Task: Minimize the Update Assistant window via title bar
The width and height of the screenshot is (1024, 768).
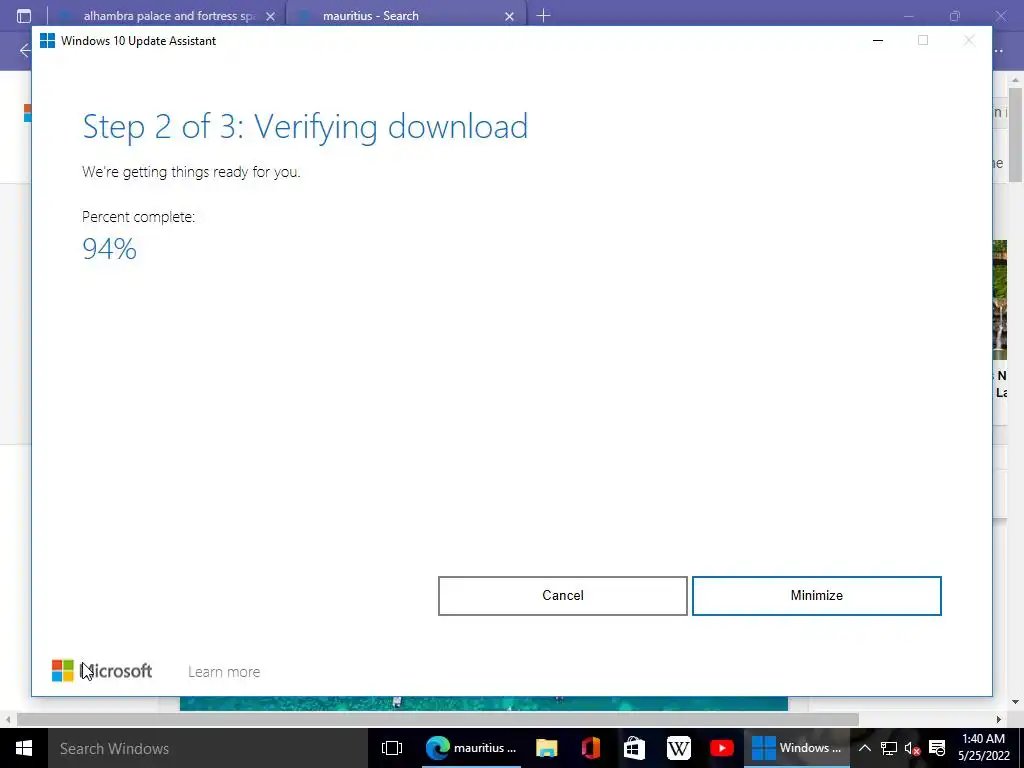Action: [878, 40]
